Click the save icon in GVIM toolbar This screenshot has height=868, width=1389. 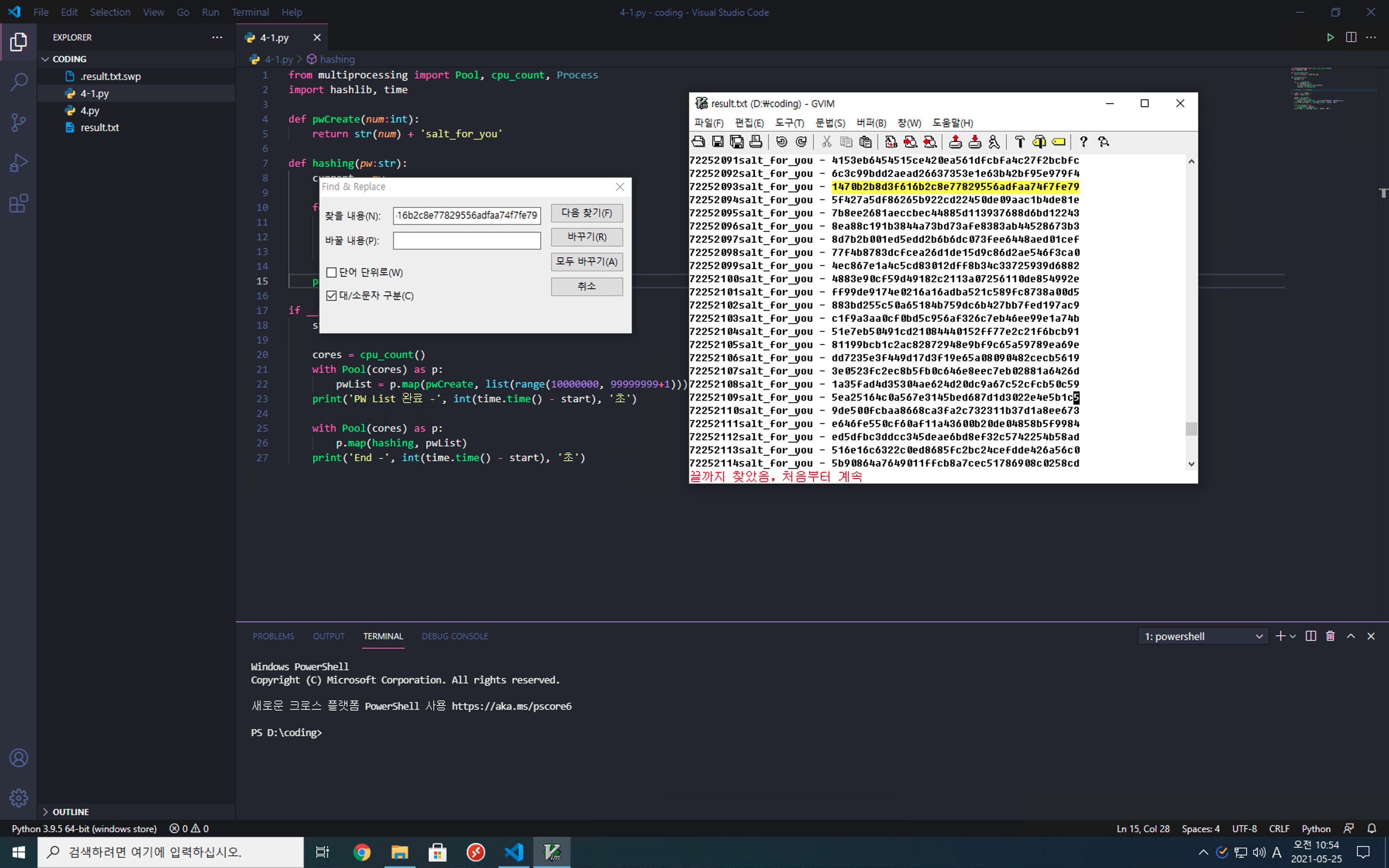click(717, 142)
